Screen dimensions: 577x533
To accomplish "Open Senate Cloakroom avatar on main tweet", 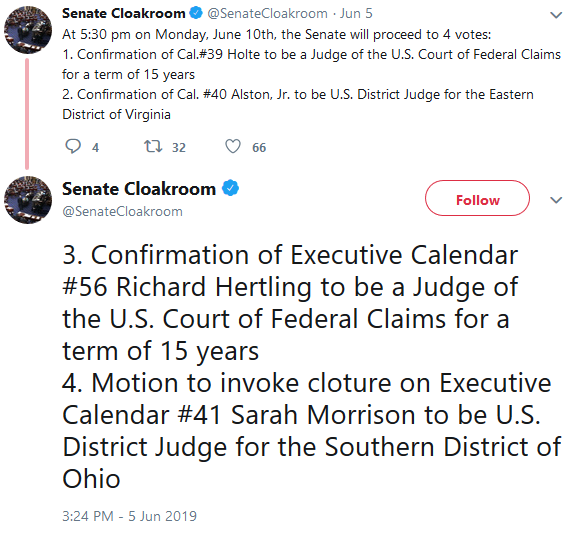I will click(28, 200).
